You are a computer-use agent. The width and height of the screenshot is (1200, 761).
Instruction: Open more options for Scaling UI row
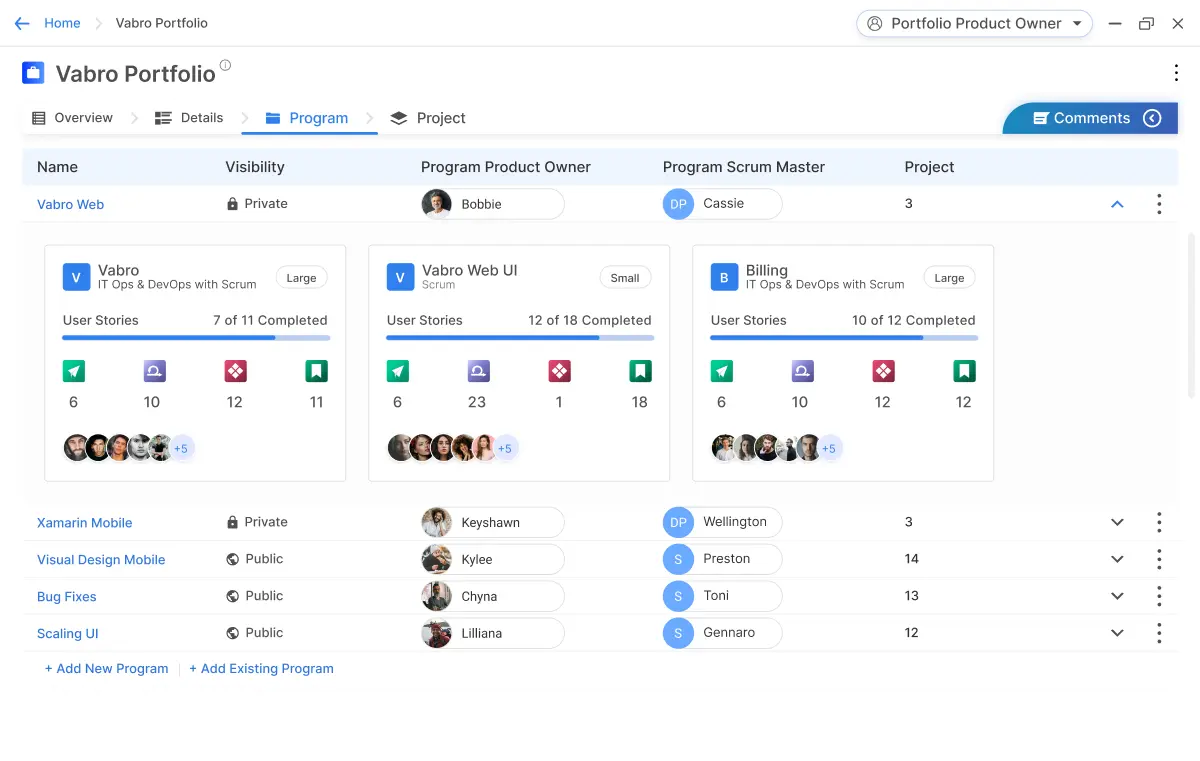coord(1159,633)
